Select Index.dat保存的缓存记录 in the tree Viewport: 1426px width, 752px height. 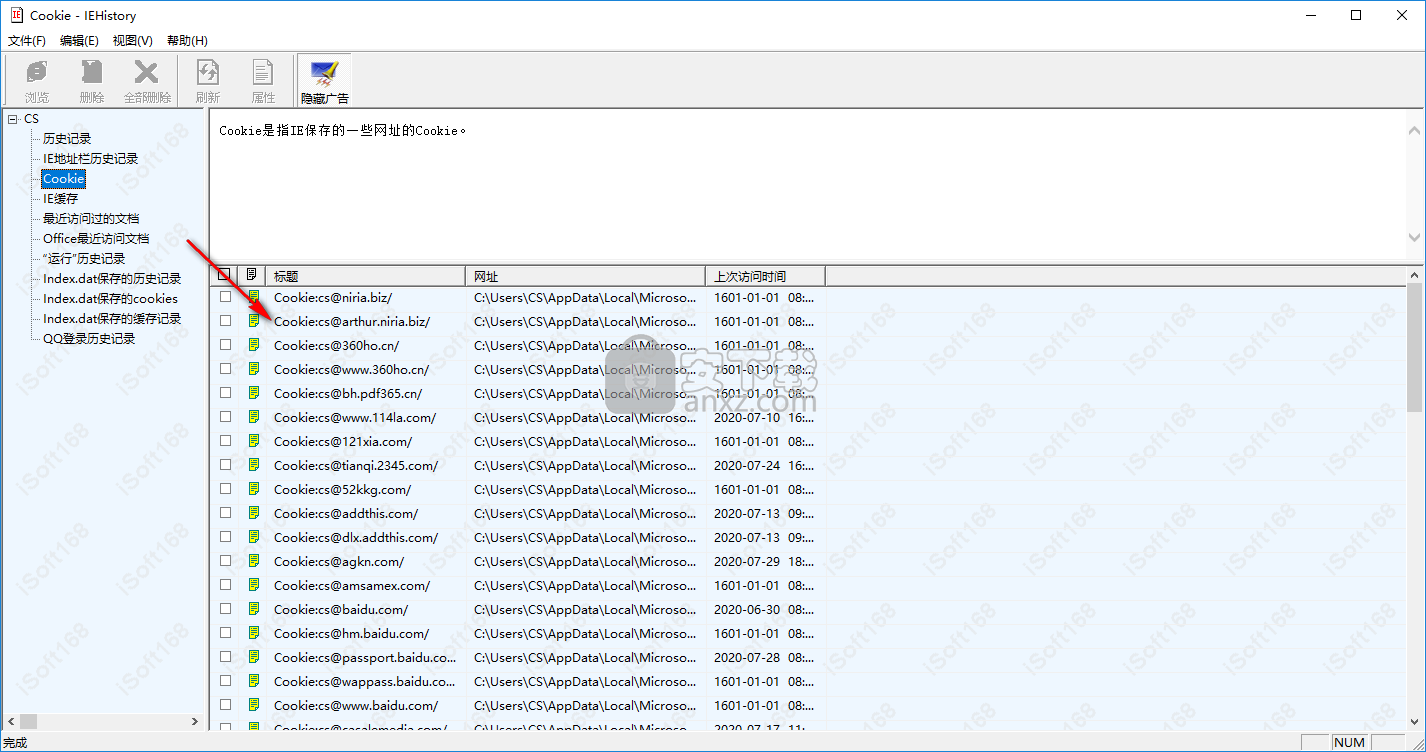coord(112,319)
